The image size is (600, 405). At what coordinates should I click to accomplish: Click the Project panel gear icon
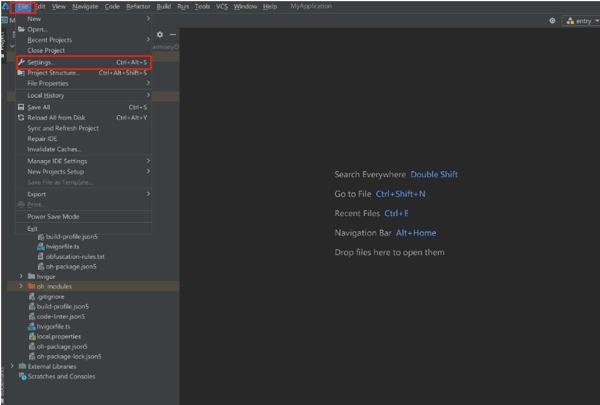[x=160, y=34]
